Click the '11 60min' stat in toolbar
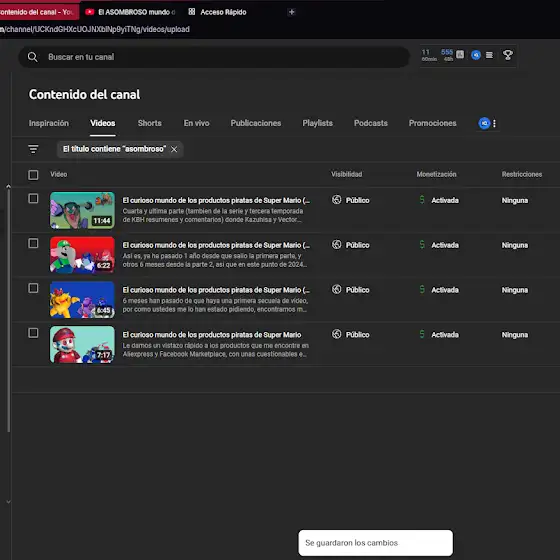This screenshot has height=560, width=560. click(429, 55)
